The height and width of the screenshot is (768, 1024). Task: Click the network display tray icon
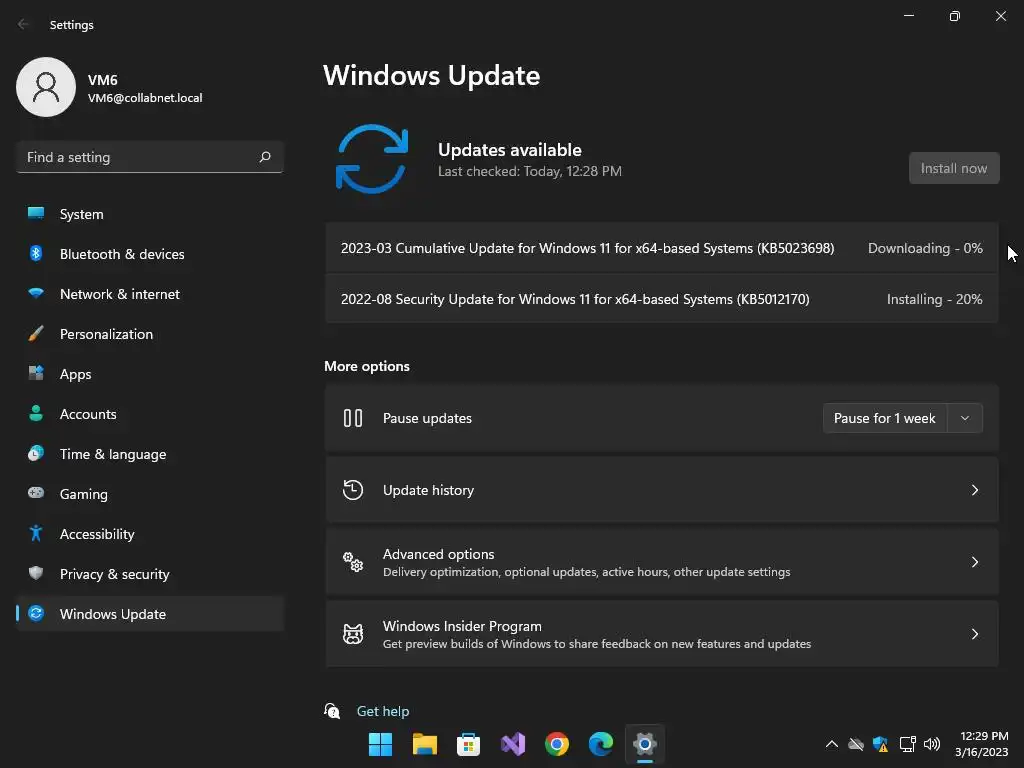907,744
